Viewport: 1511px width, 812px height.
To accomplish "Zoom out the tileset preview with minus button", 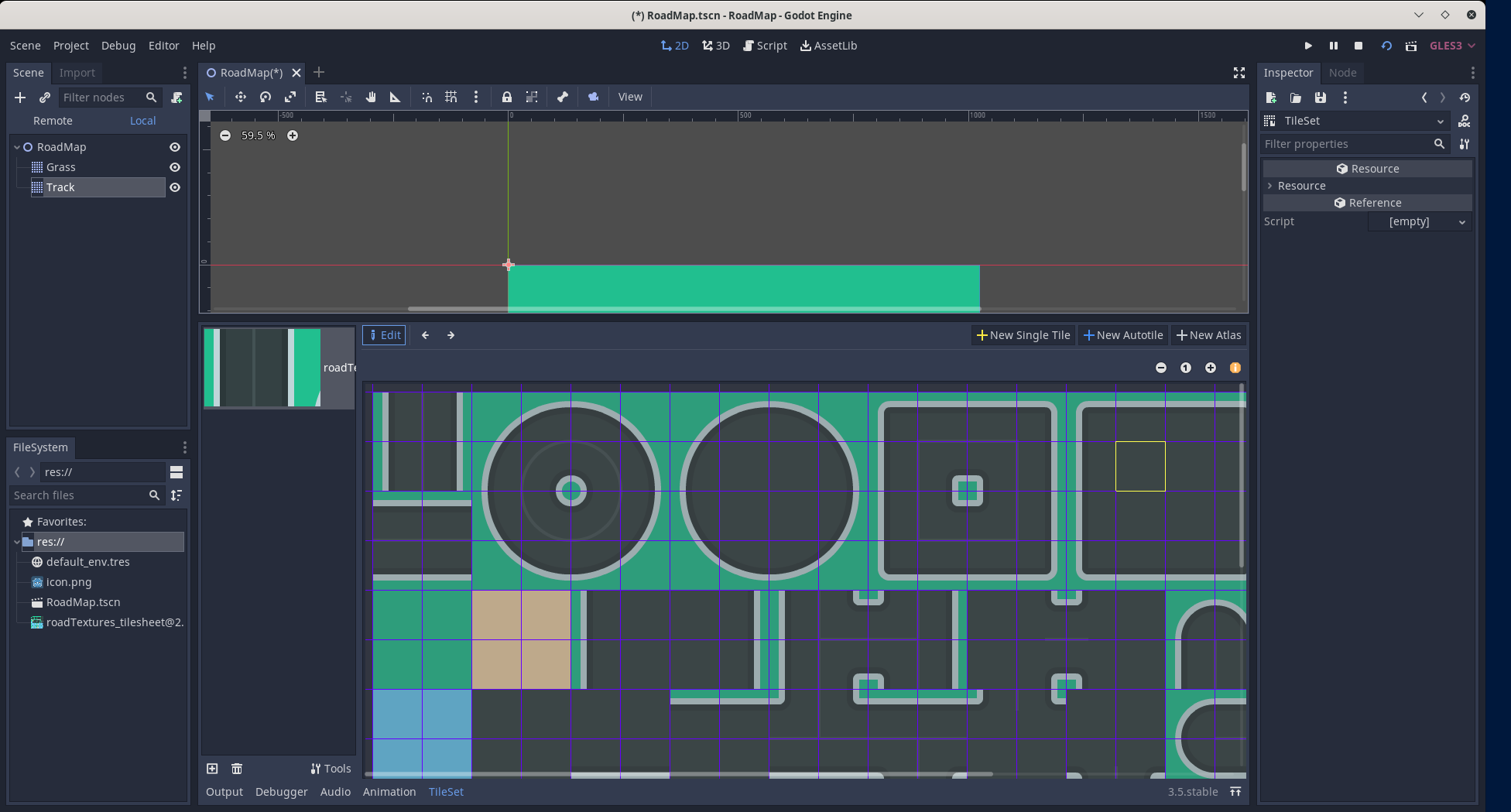I will [x=1160, y=368].
